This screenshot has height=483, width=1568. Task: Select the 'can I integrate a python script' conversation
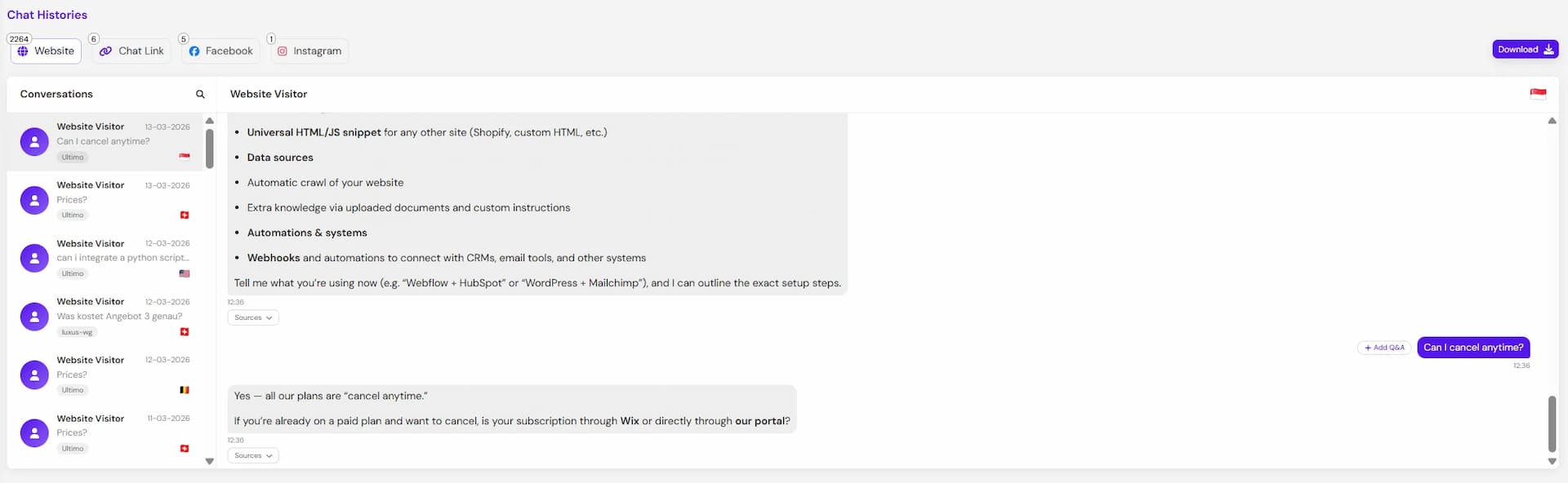click(106, 258)
